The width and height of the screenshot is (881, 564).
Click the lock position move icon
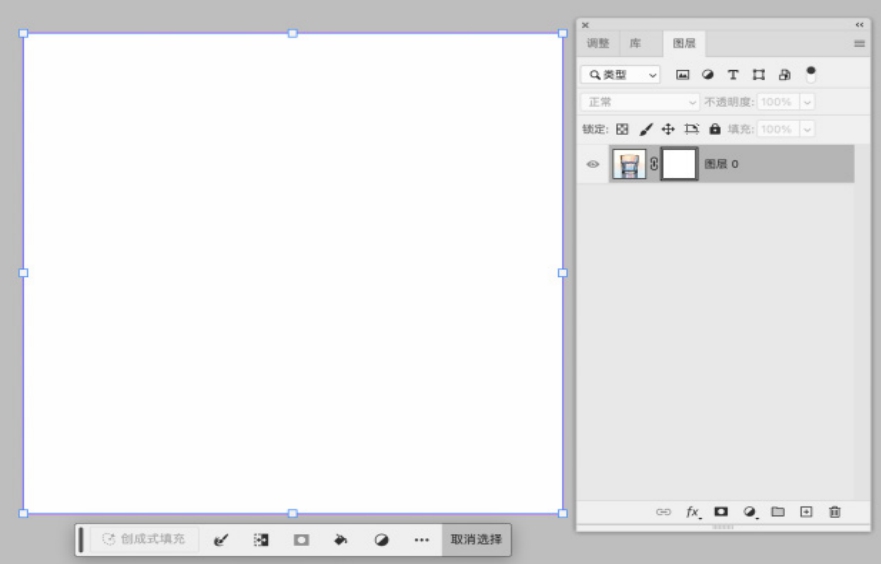pyautogui.click(x=668, y=129)
